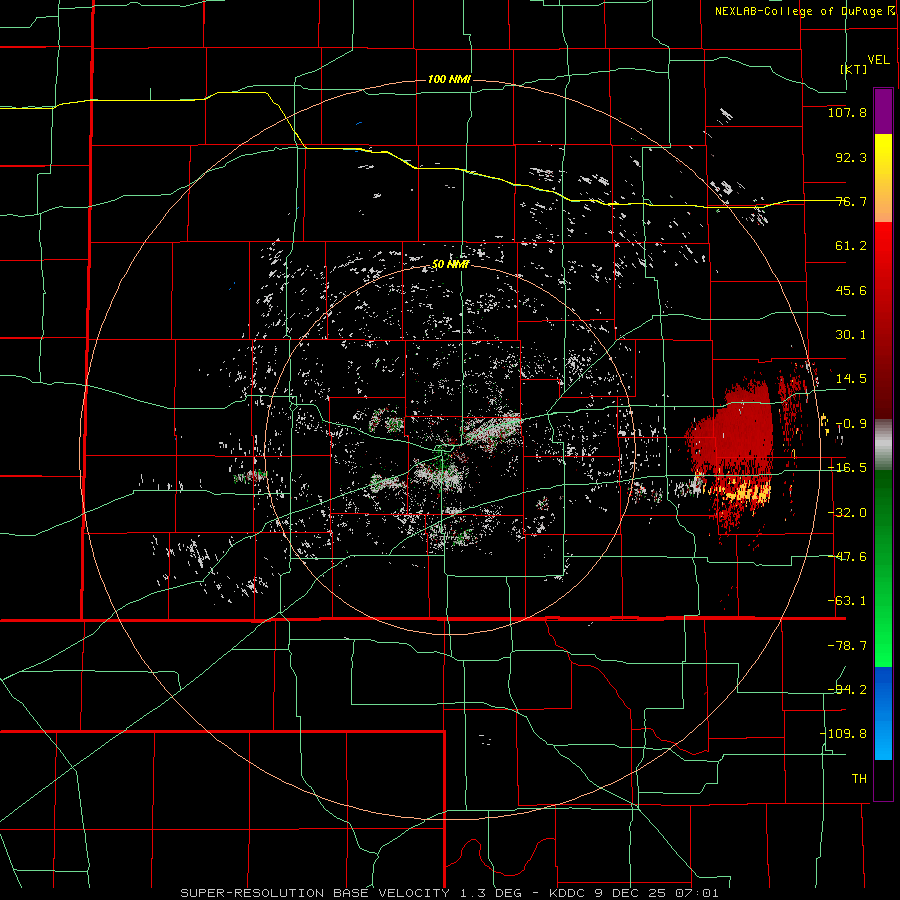Click the -109.8 velocity scale value

point(844,734)
